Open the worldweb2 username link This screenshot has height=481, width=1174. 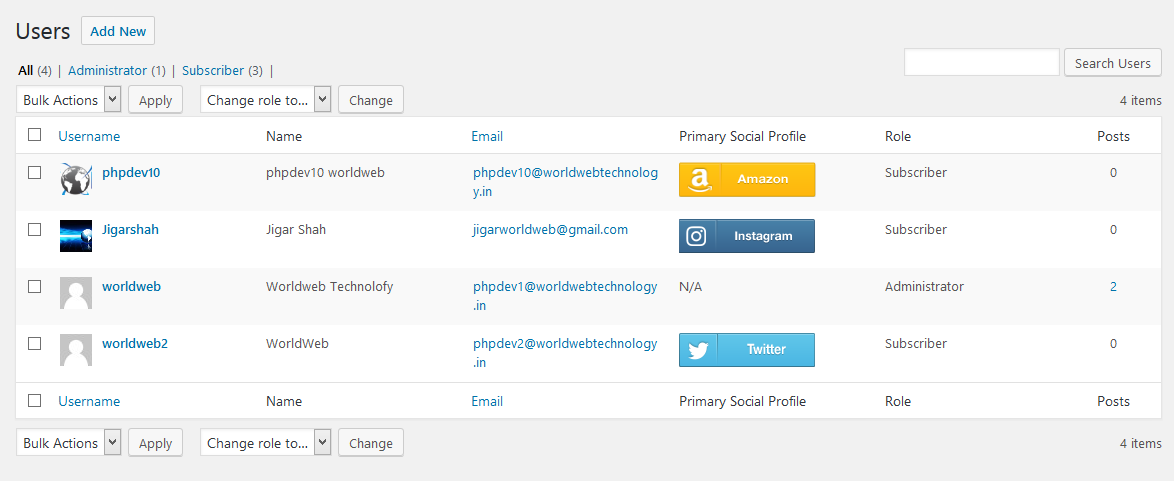coord(135,343)
